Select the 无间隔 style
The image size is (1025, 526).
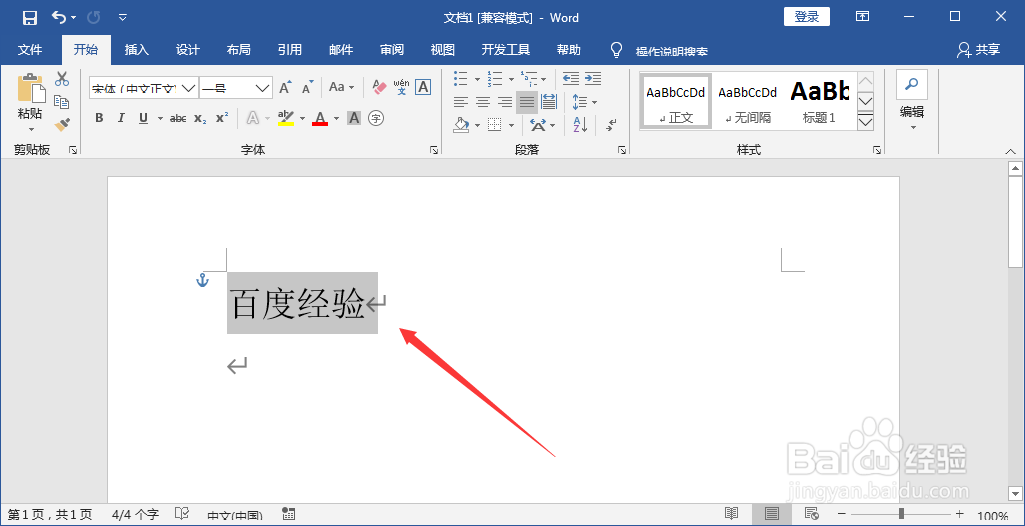pos(748,100)
